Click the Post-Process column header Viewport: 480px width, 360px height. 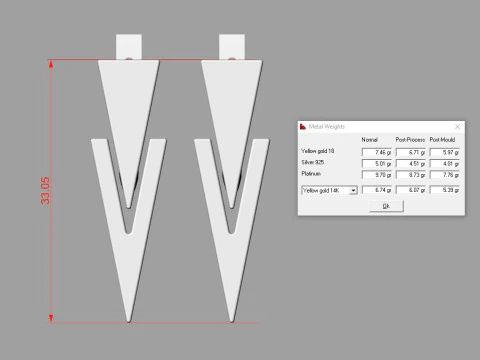[x=410, y=140]
